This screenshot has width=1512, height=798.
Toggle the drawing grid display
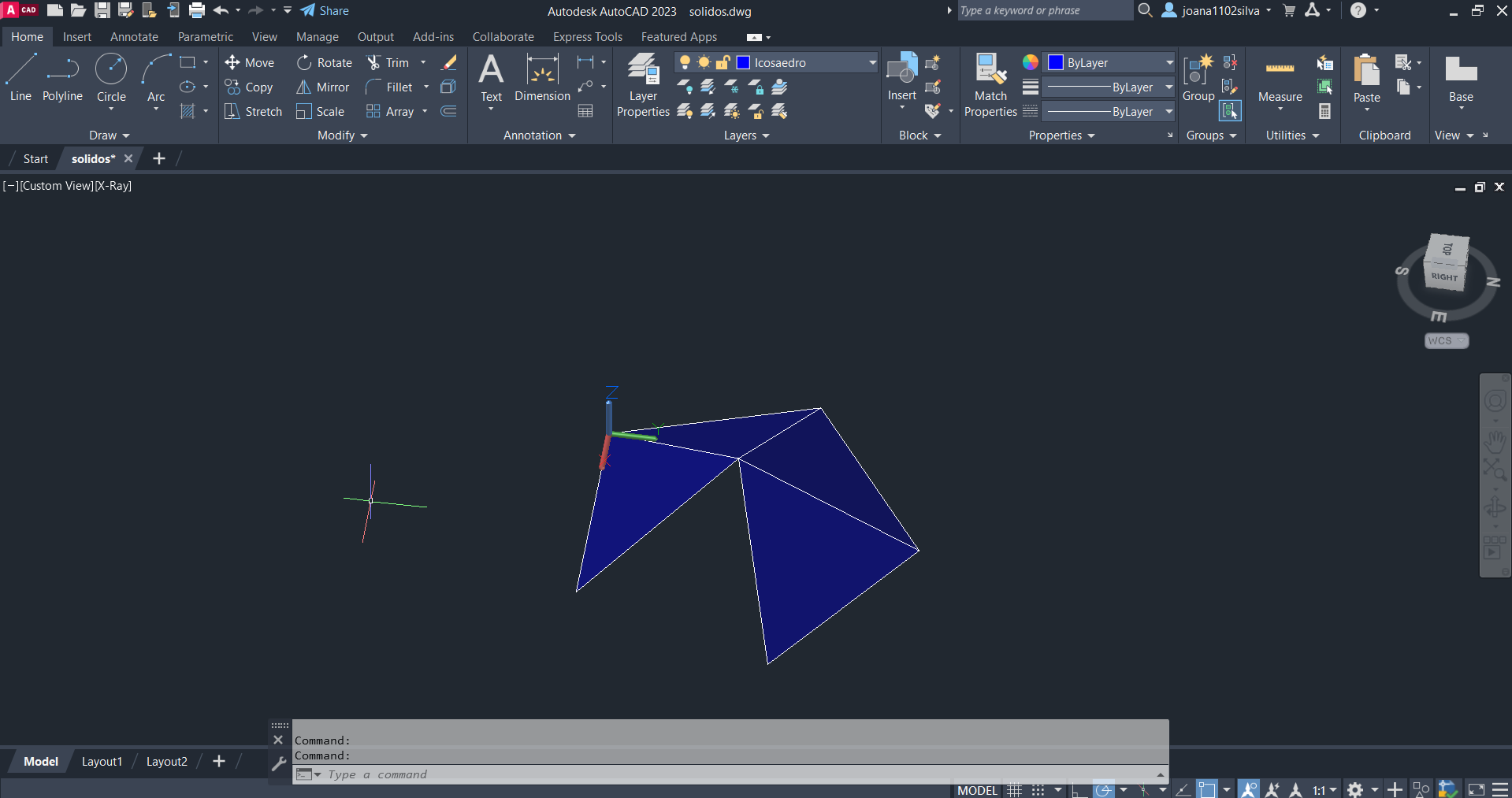1015,789
